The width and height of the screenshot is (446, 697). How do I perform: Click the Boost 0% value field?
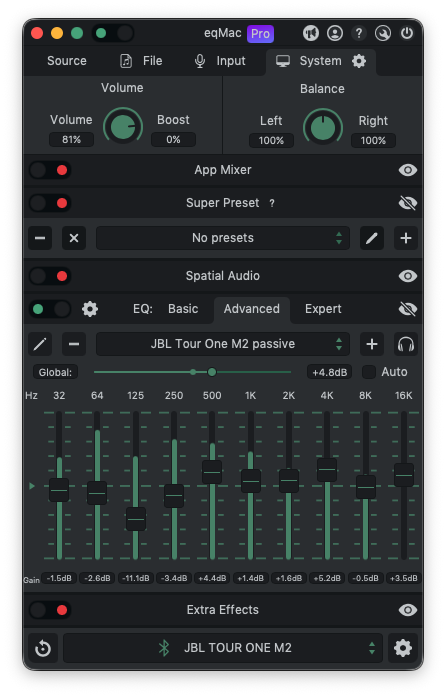pos(173,140)
